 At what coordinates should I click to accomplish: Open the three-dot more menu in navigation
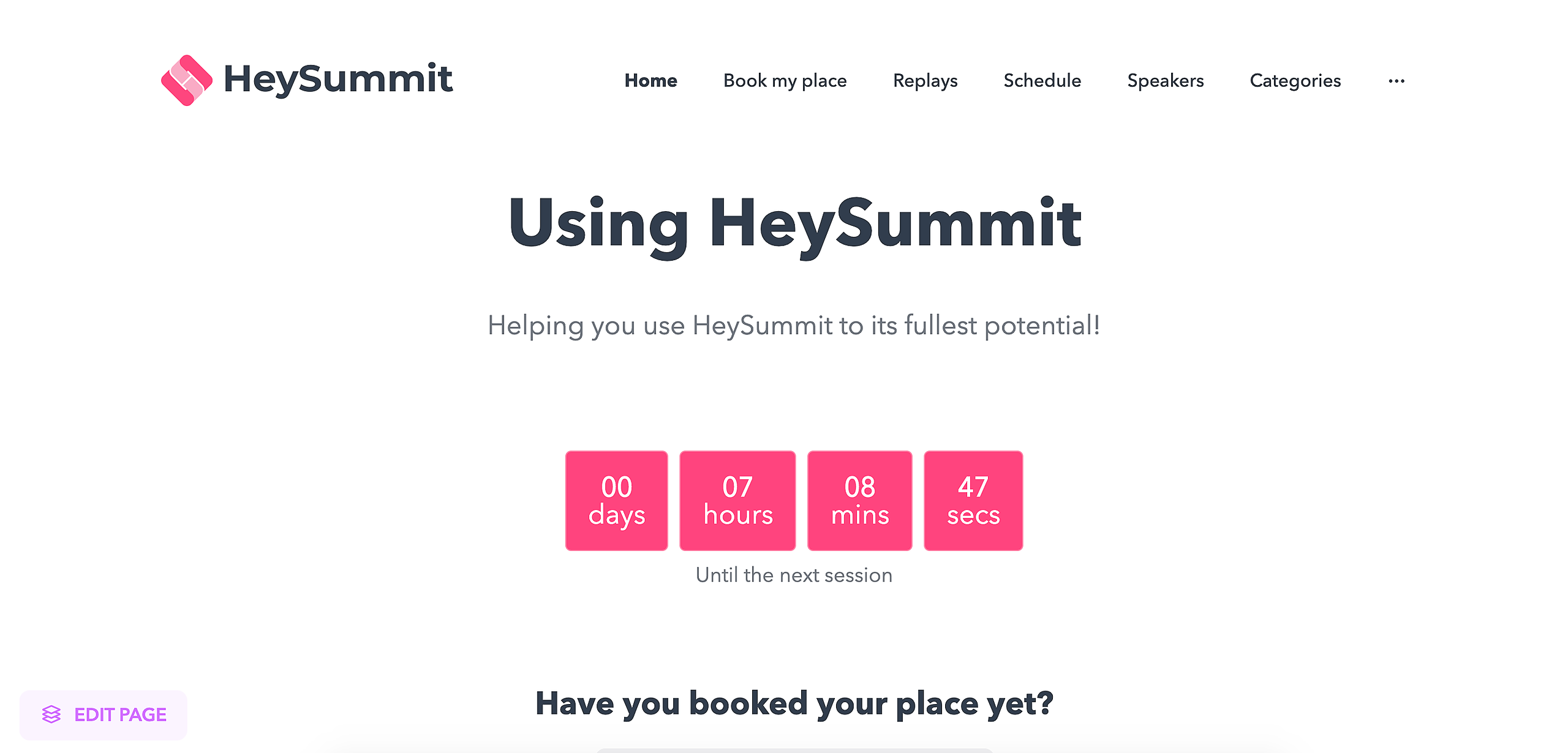(x=1396, y=81)
